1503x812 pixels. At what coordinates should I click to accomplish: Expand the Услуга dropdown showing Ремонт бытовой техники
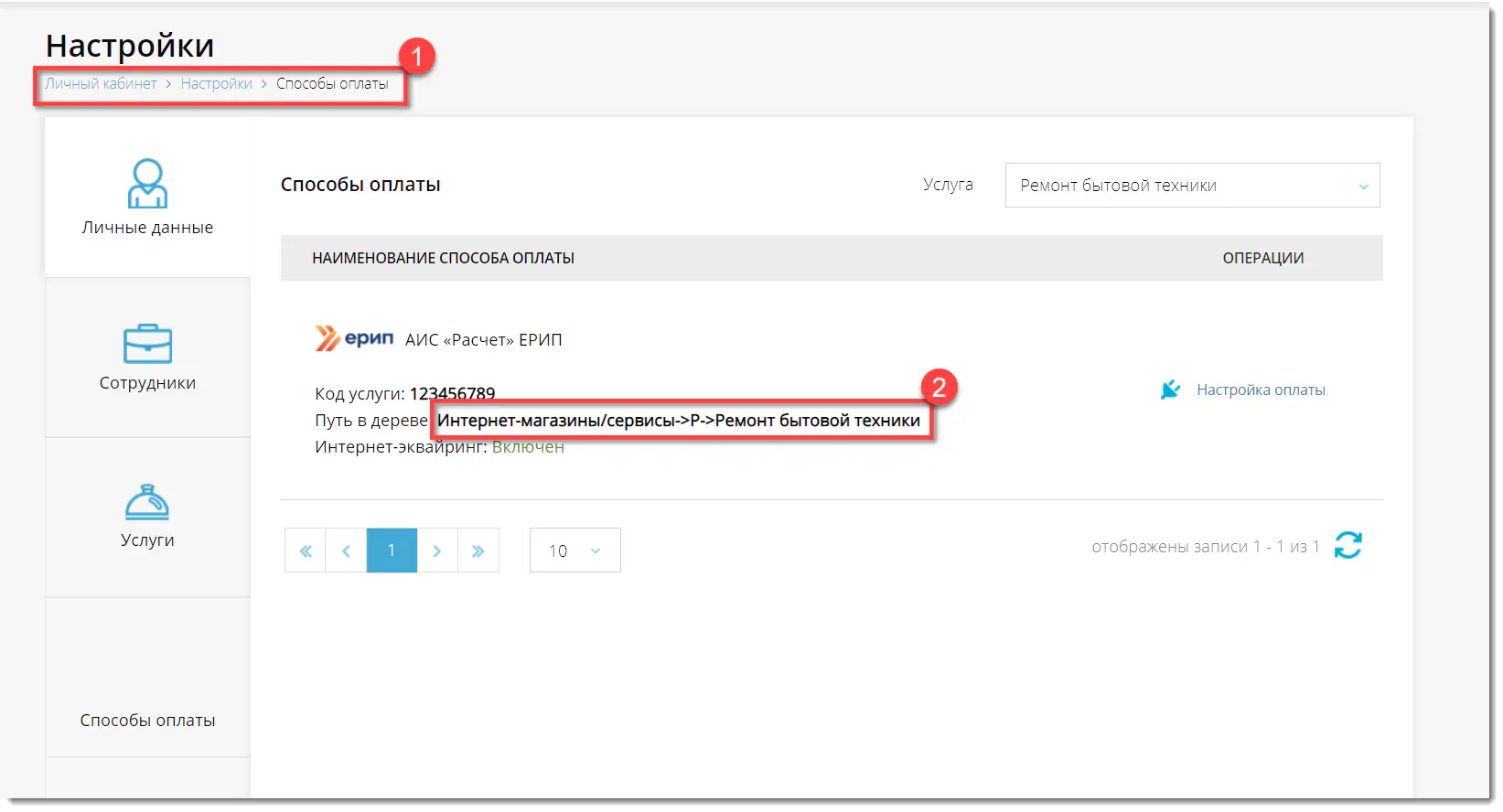1191,186
